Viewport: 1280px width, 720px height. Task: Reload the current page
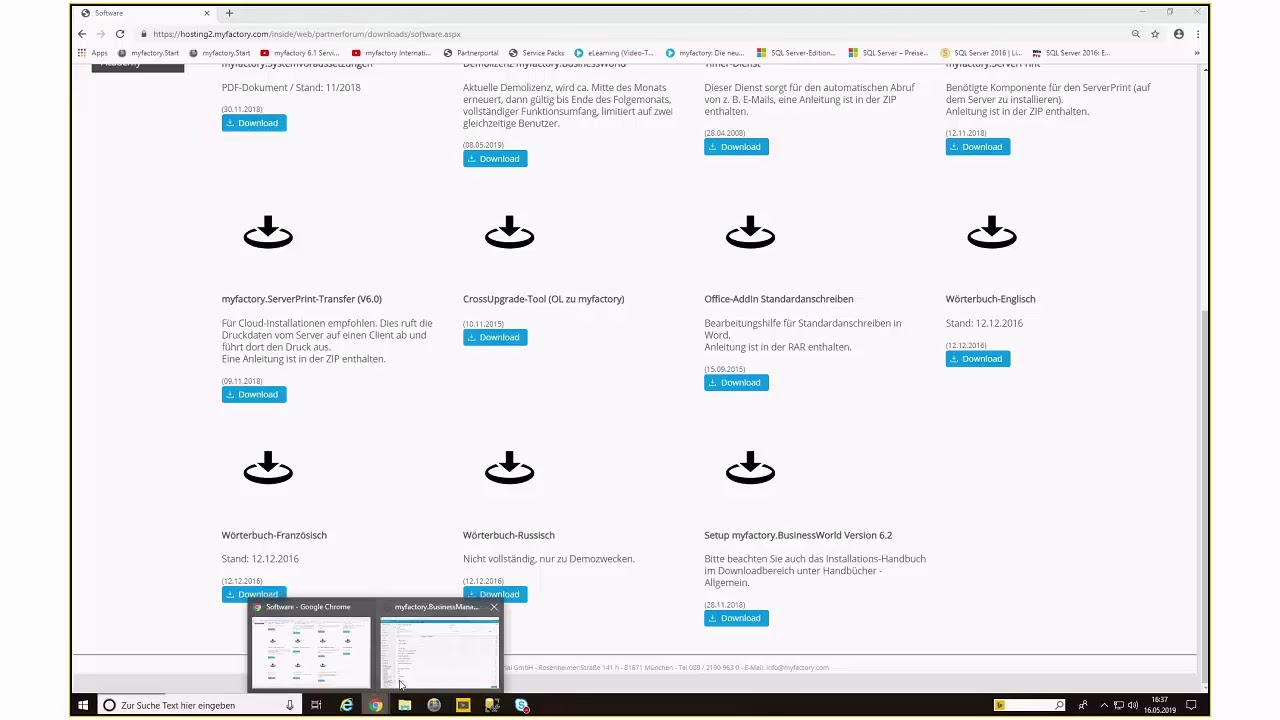pos(120,34)
